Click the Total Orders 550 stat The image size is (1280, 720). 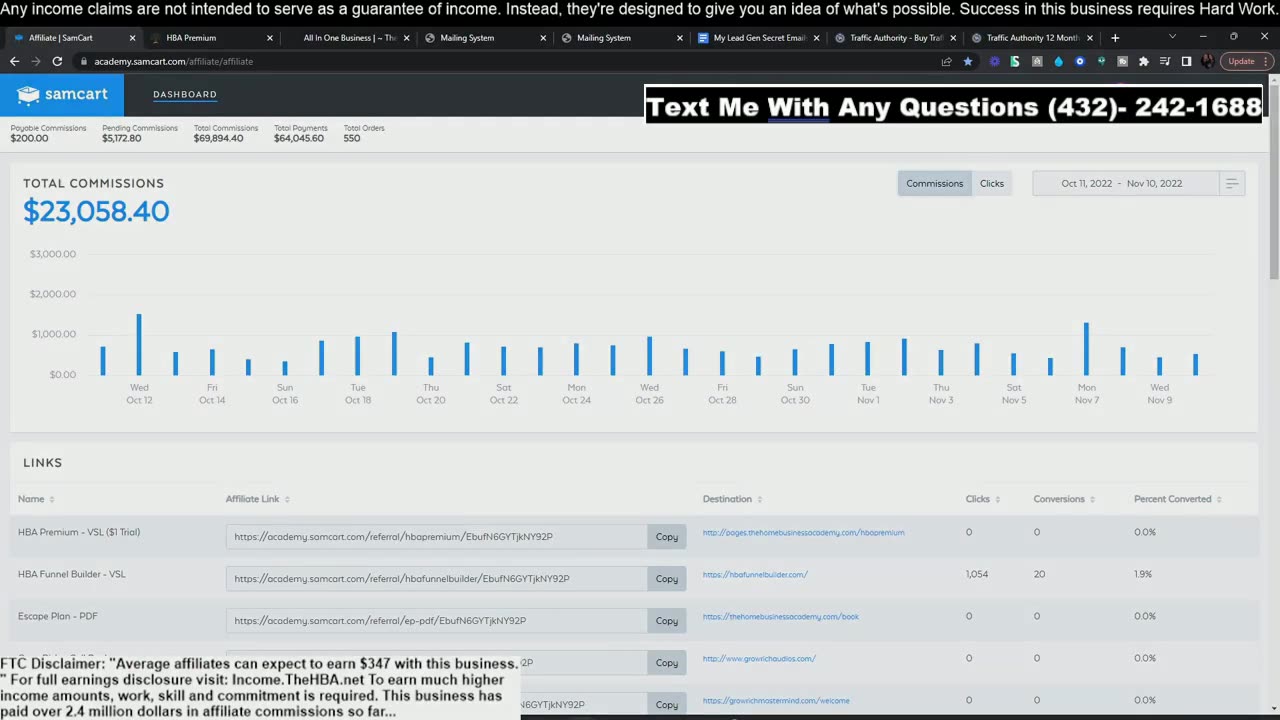pos(364,133)
